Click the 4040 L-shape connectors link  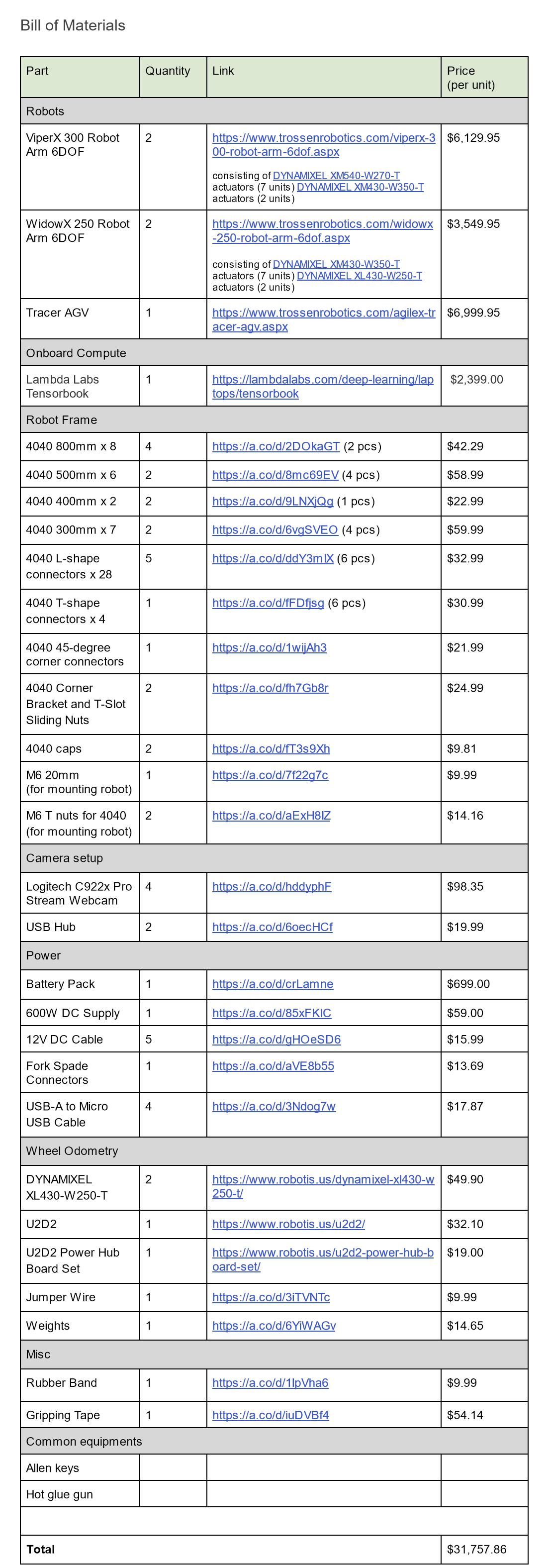pyautogui.click(x=273, y=558)
